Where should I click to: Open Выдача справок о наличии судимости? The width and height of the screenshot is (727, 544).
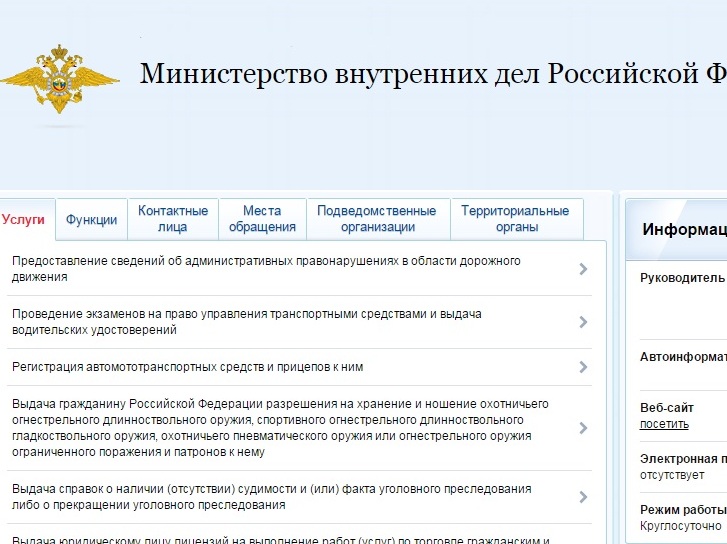coord(271,497)
